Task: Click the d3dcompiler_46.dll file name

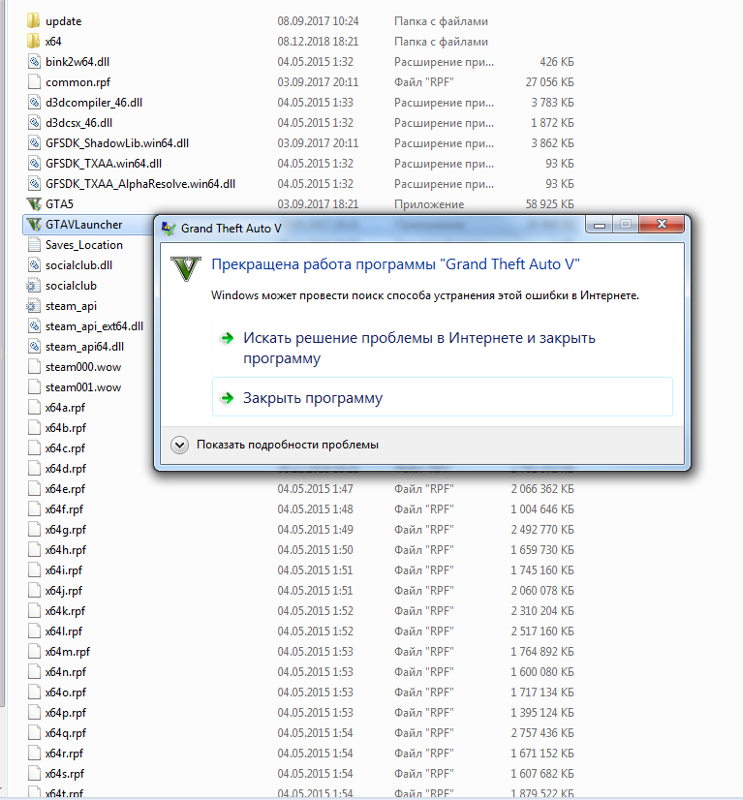Action: click(x=93, y=102)
